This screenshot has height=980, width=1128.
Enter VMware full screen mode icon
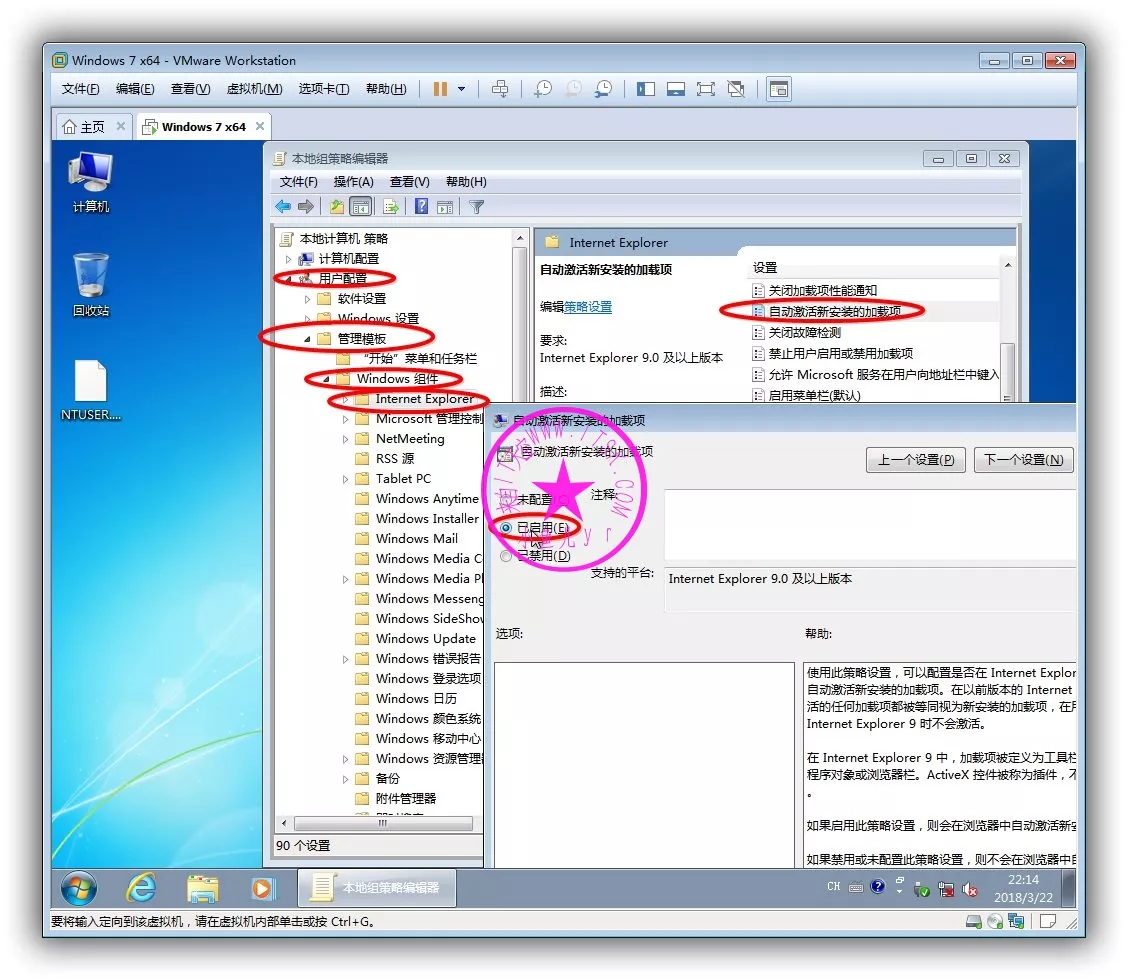point(706,89)
